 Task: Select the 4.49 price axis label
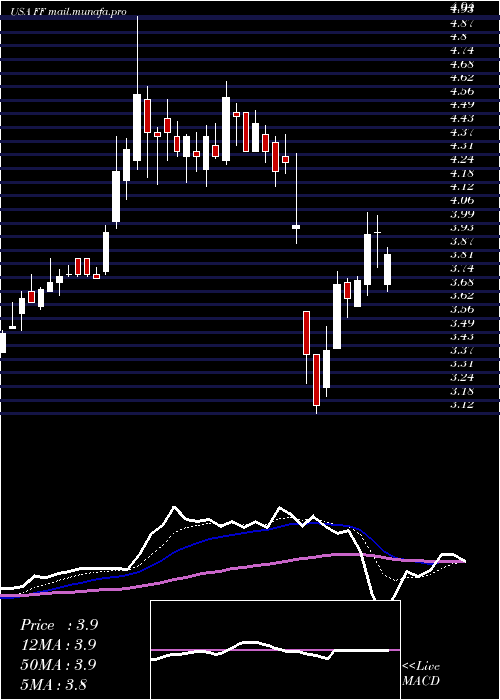tap(462, 104)
